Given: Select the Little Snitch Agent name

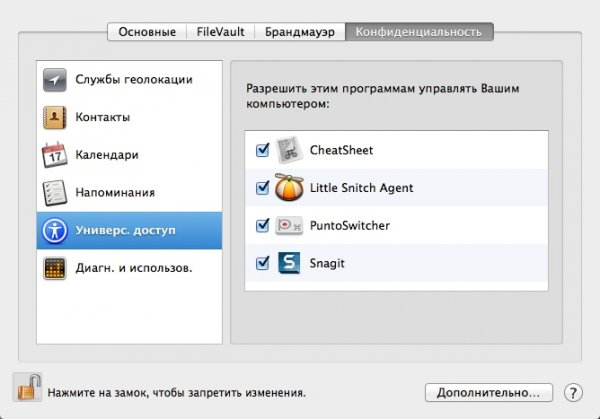Looking at the screenshot, I should coord(362,188).
